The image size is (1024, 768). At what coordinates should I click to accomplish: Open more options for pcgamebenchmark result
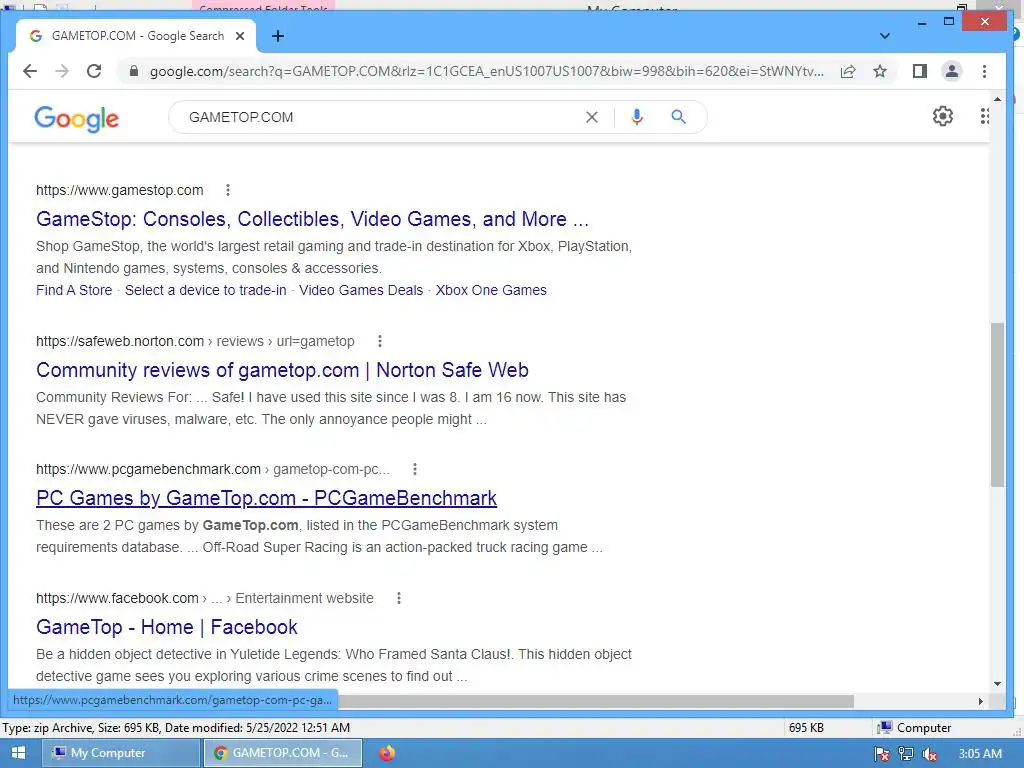tap(415, 469)
